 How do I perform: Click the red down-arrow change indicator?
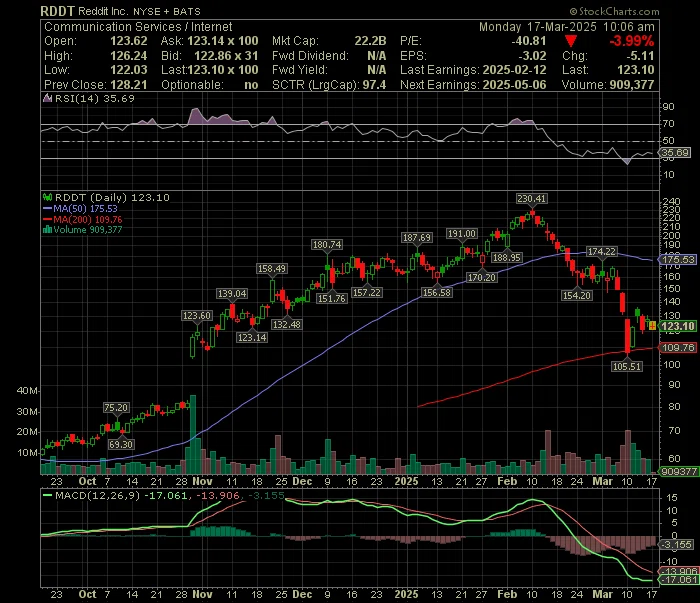tap(571, 41)
